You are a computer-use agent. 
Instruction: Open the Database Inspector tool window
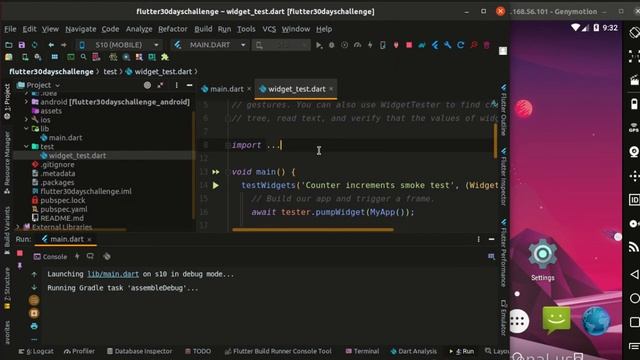tap(139, 351)
